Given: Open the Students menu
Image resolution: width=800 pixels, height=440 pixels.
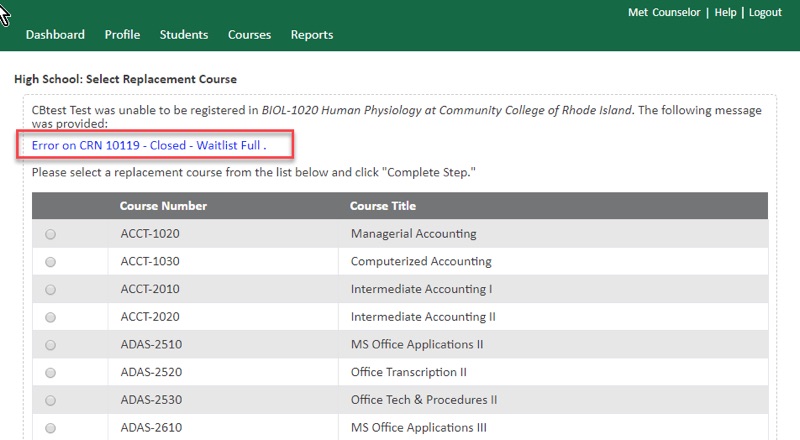Looking at the screenshot, I should [x=184, y=35].
